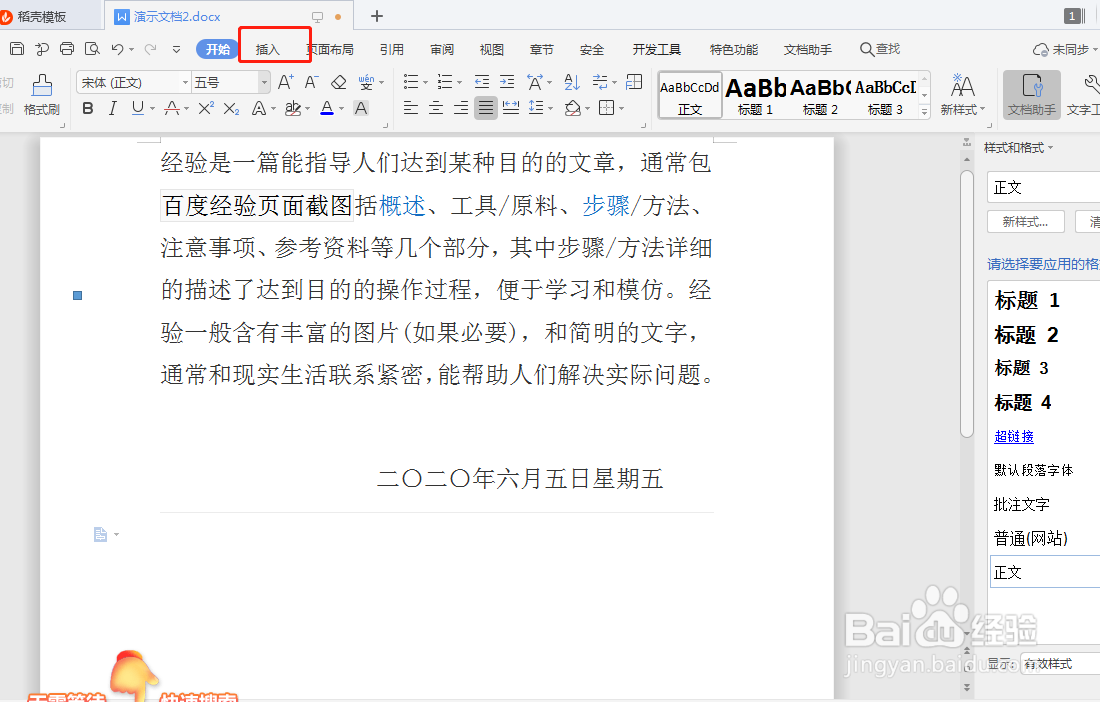This screenshot has height=702, width=1100.
Task: Toggle bold formatting
Action: 88,108
